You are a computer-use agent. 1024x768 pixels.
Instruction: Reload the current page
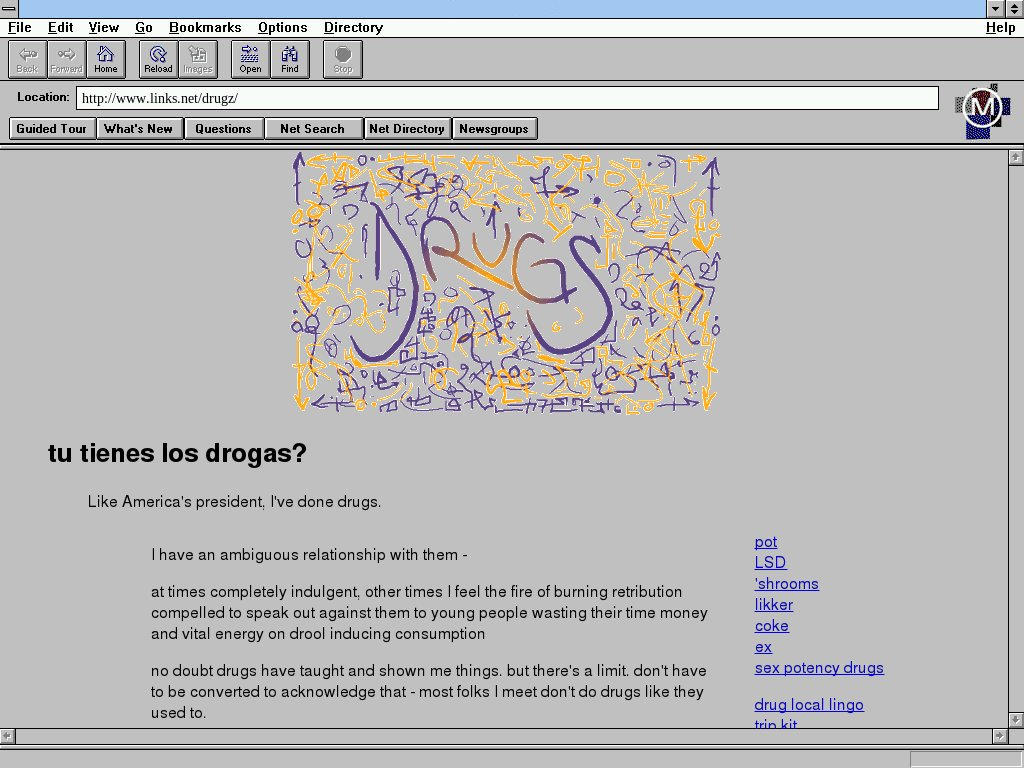pos(158,60)
